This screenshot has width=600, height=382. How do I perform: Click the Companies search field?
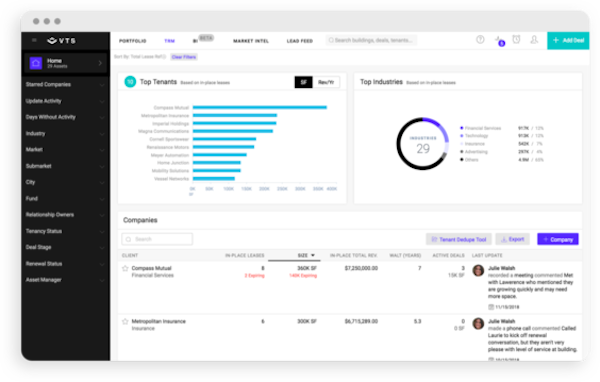point(157,239)
